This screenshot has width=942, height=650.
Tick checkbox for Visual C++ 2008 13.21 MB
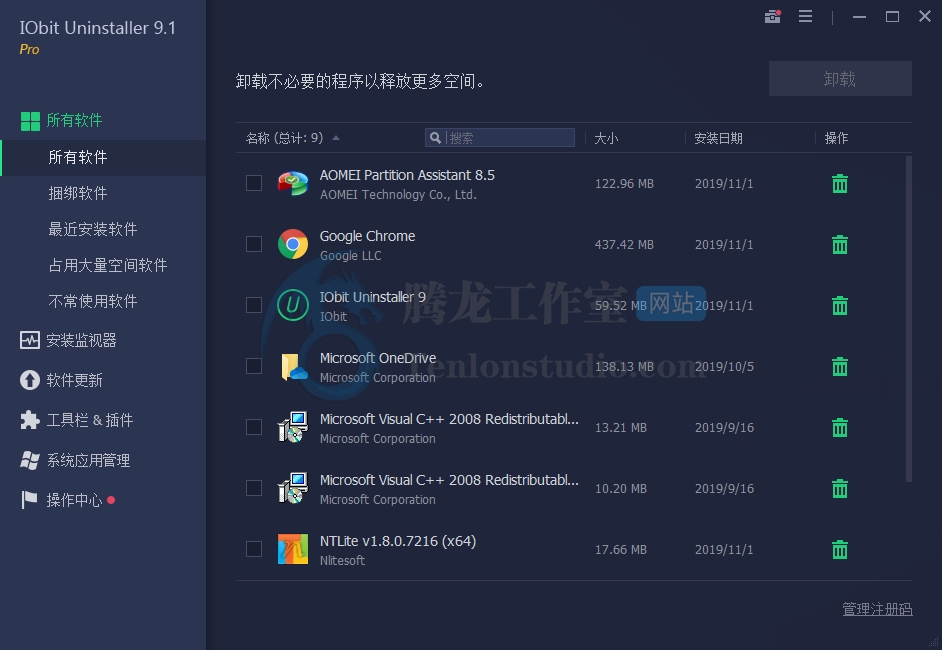[x=254, y=427]
